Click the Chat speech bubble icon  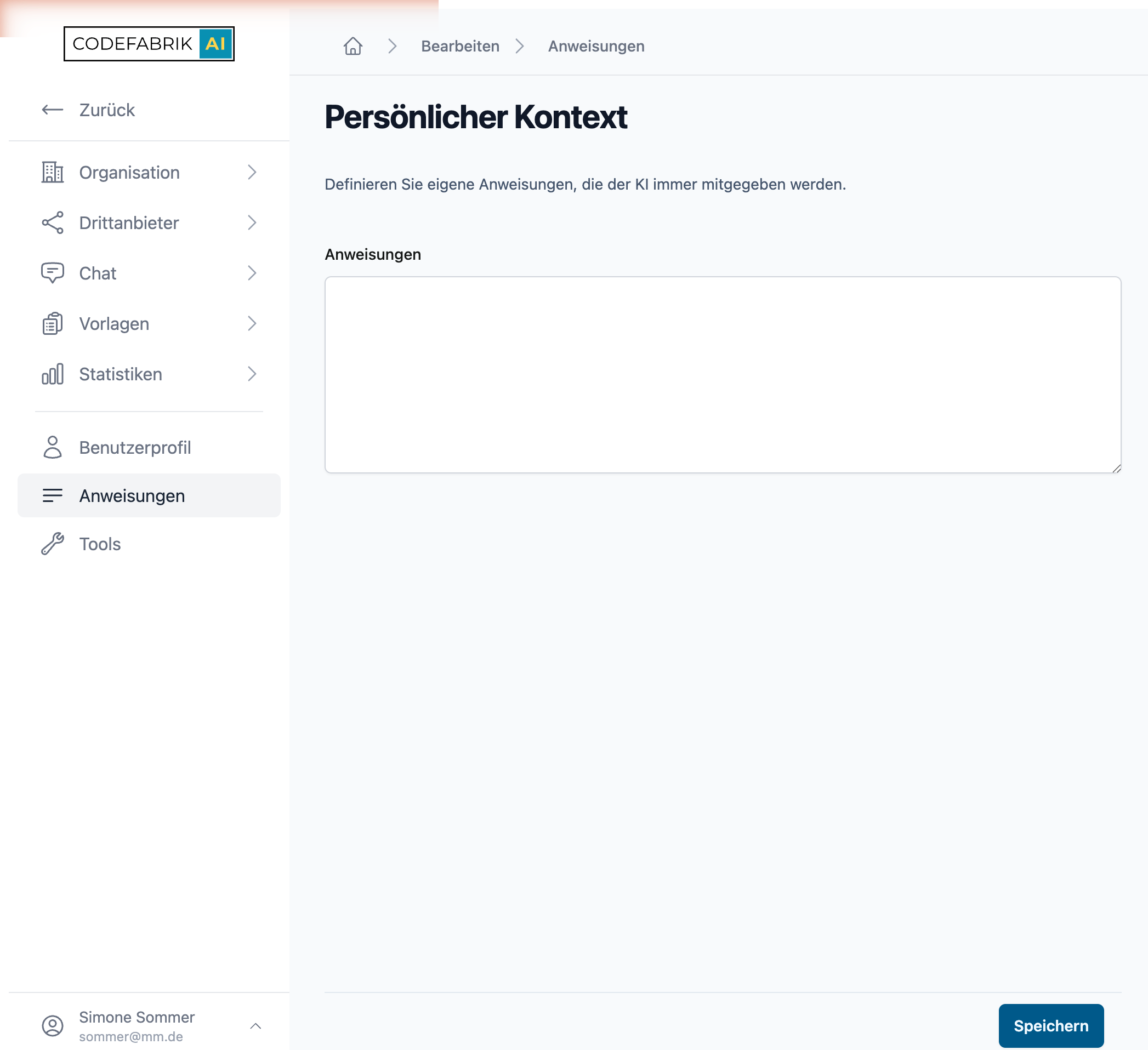coord(53,273)
